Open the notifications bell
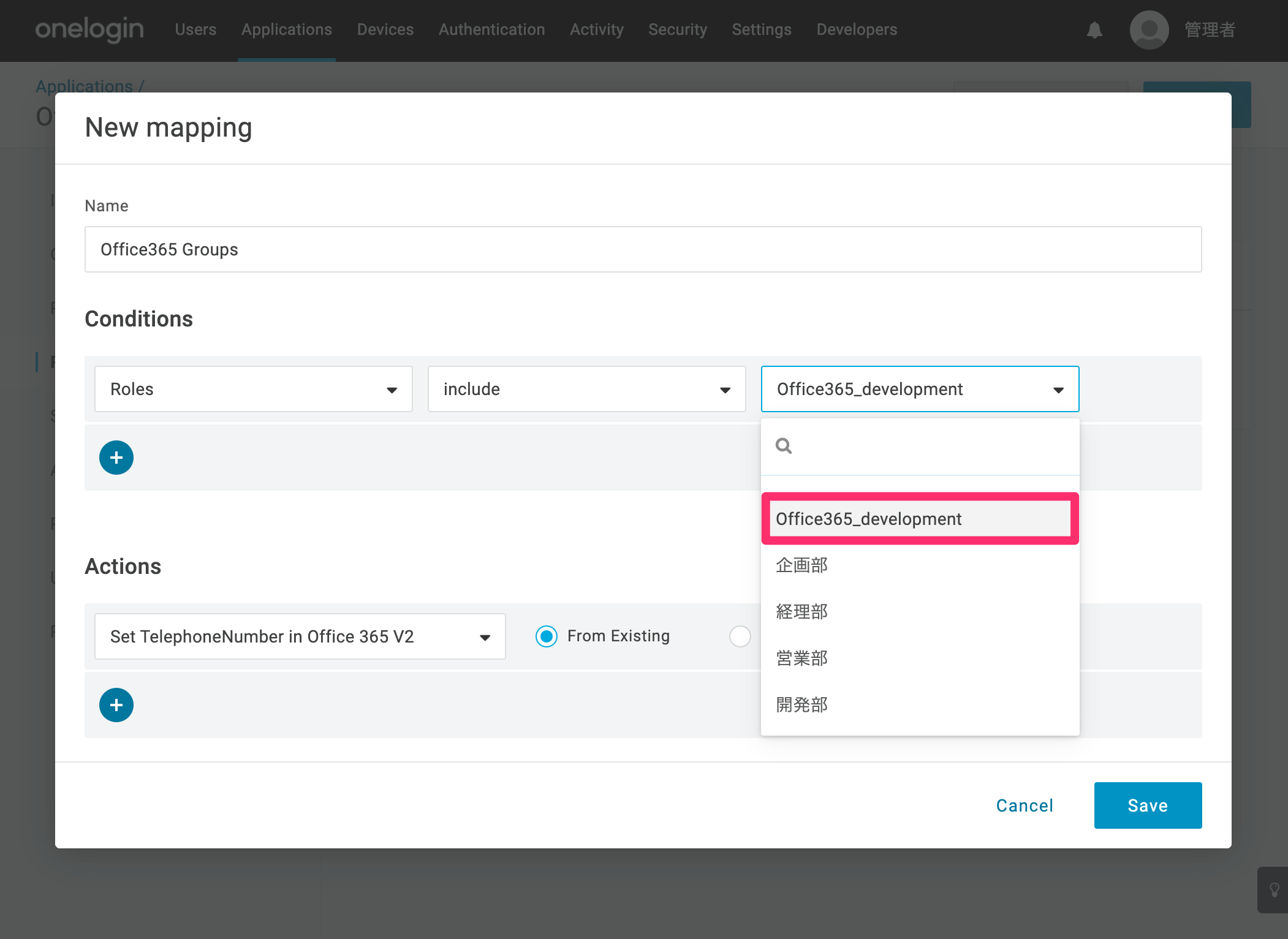The image size is (1288, 939). 1094,30
